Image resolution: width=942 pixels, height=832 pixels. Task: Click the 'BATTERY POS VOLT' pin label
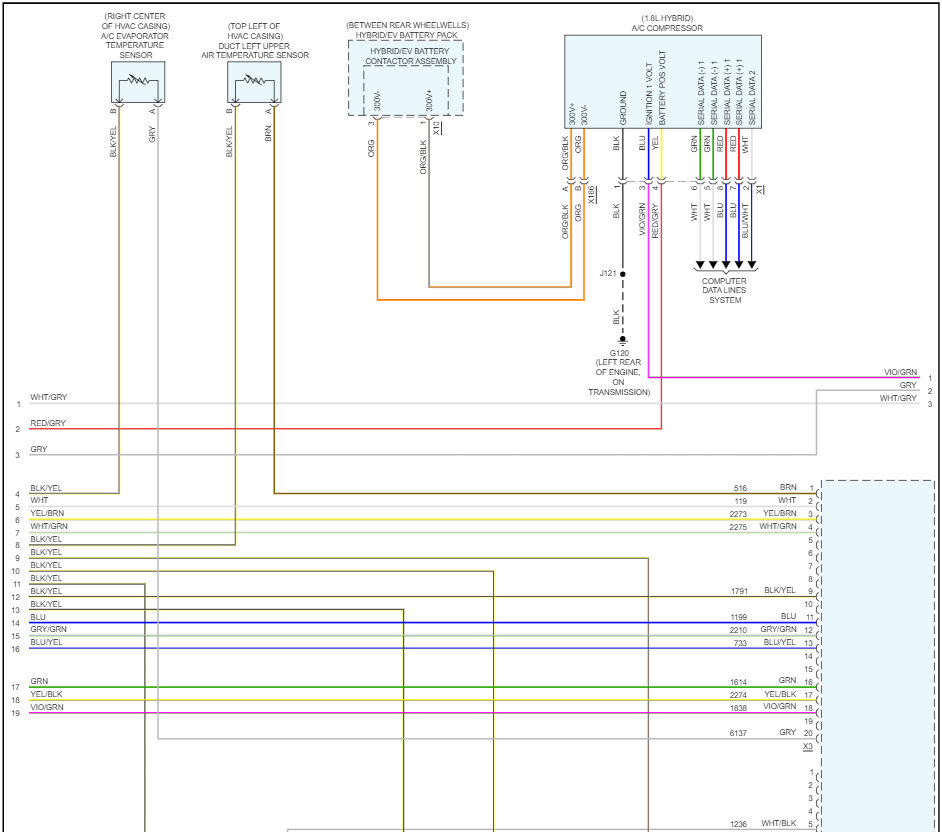[x=662, y=88]
